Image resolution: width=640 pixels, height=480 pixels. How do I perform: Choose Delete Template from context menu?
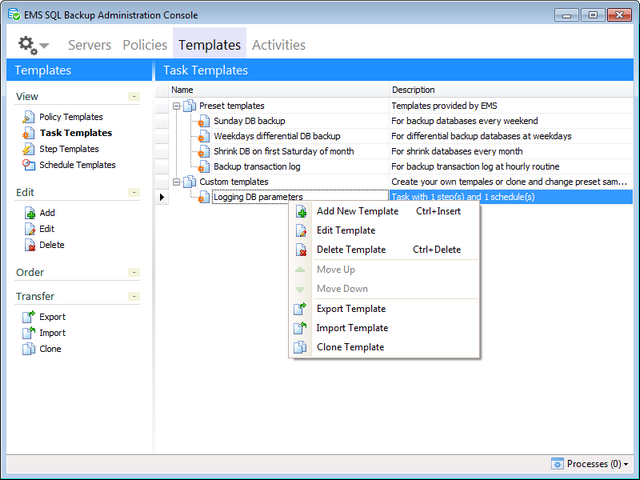[384, 250]
